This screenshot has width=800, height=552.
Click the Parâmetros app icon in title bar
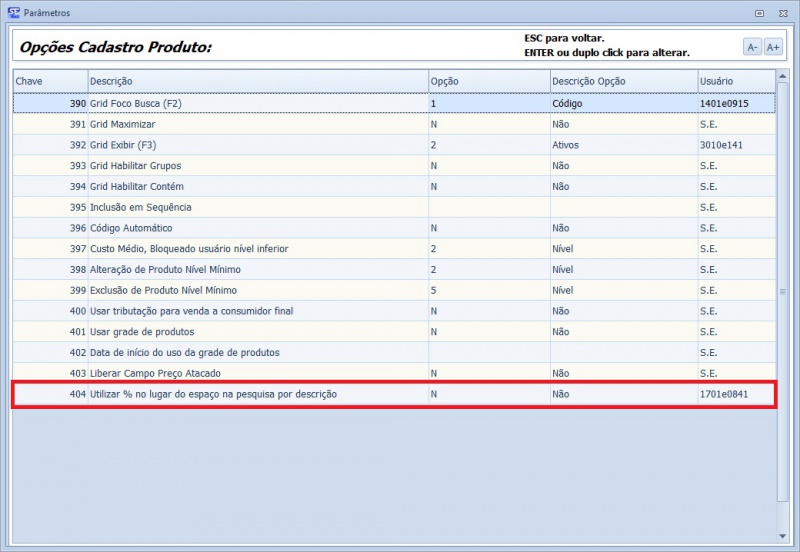[13, 13]
